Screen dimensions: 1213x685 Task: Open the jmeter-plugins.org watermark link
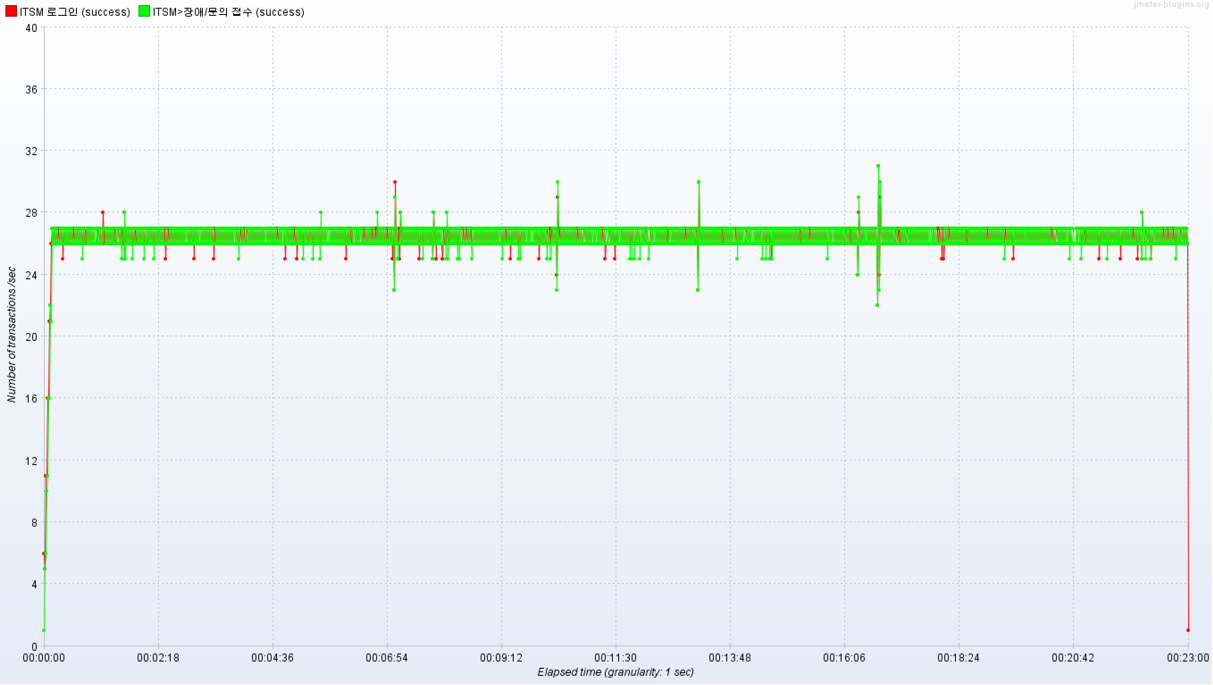1171,5
